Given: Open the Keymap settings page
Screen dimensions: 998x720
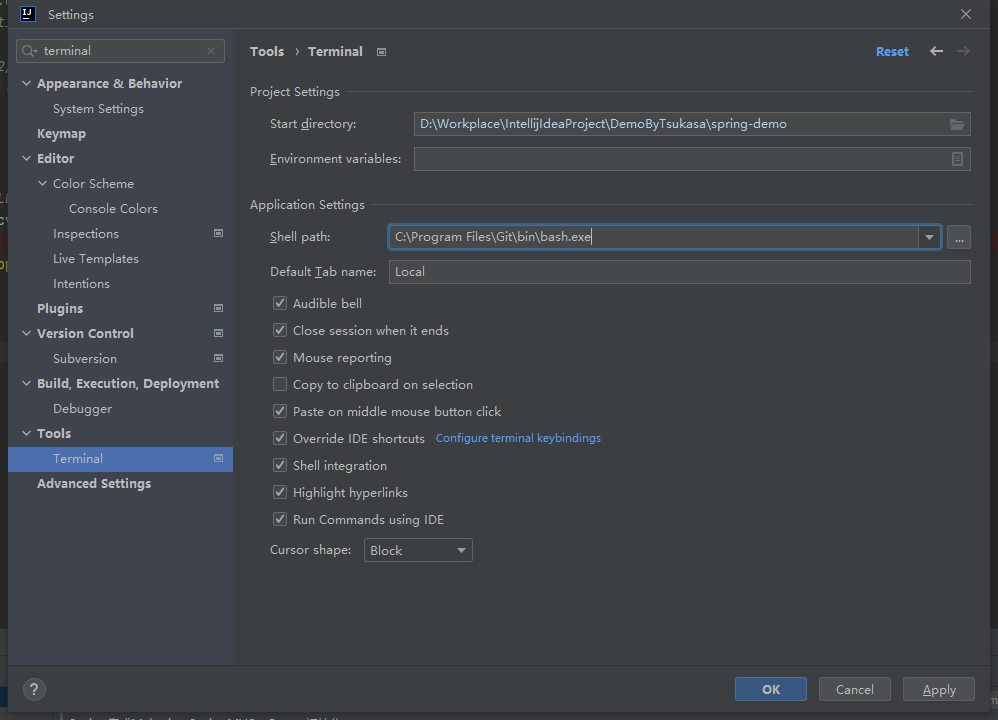Looking at the screenshot, I should tap(61, 134).
